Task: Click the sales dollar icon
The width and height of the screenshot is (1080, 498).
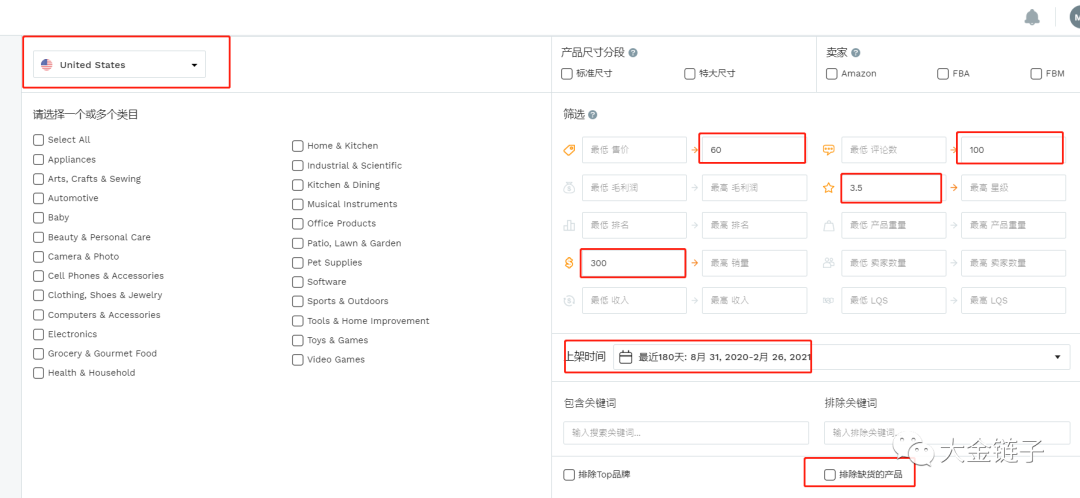Action: click(569, 263)
